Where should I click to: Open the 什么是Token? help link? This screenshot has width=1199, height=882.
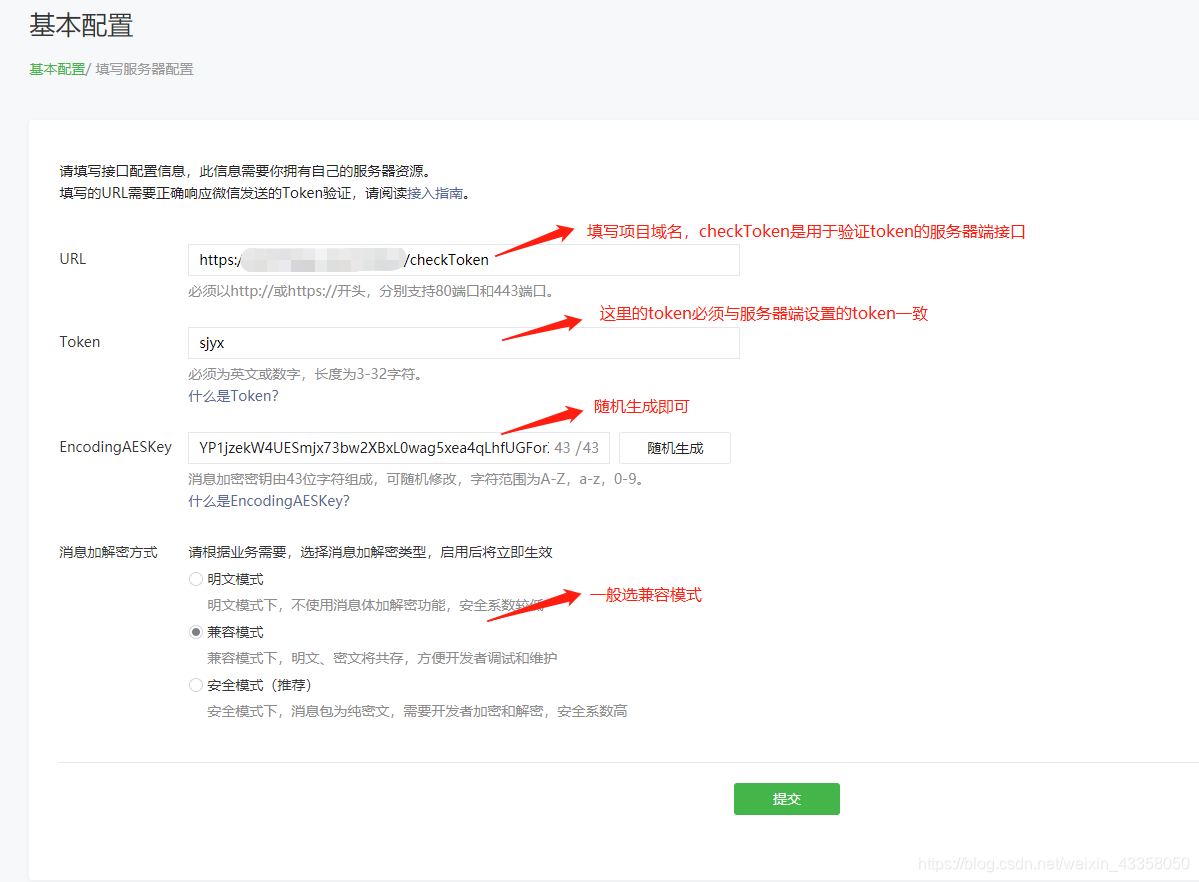pyautogui.click(x=233, y=396)
